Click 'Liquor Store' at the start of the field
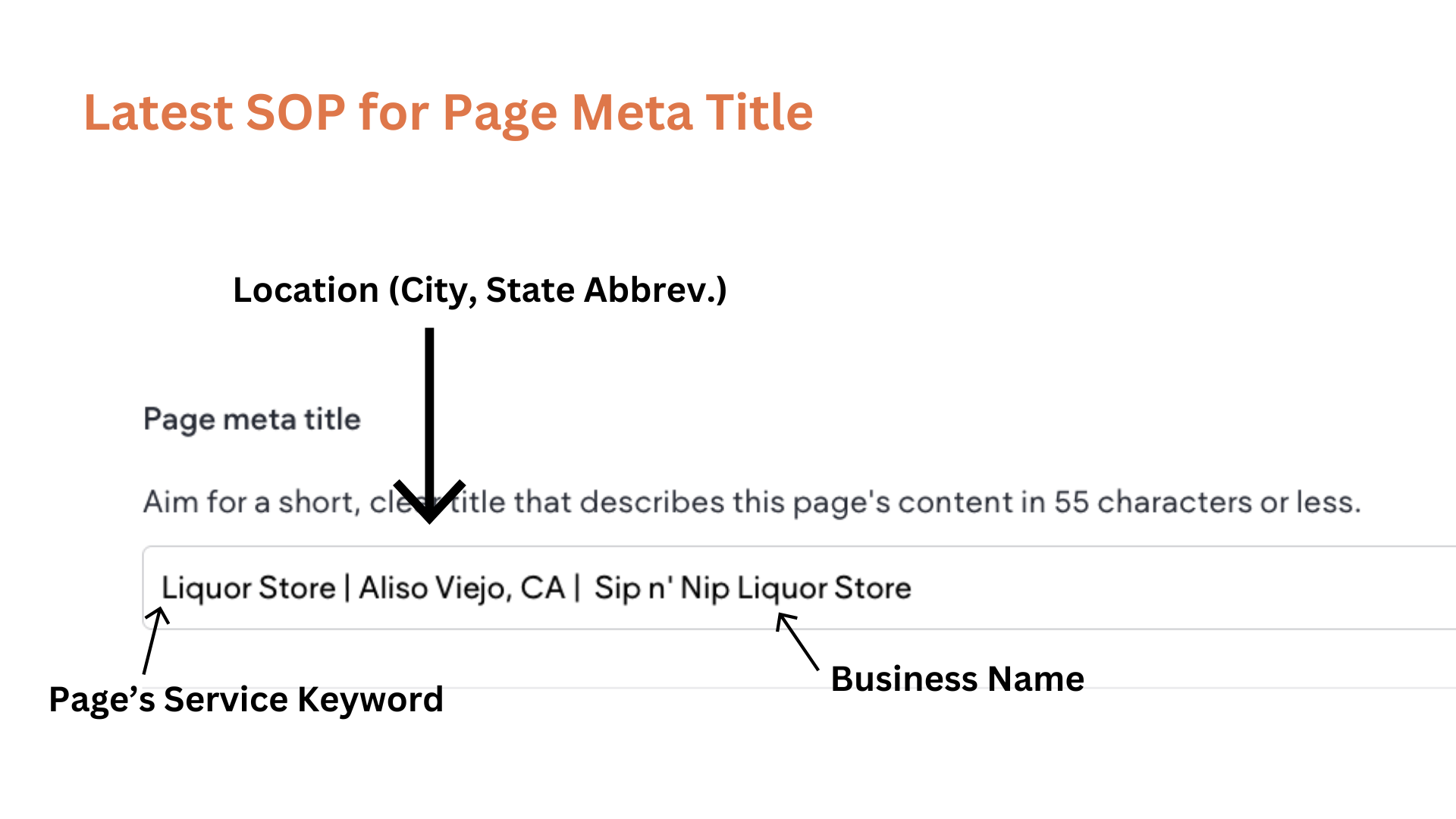 (x=249, y=588)
